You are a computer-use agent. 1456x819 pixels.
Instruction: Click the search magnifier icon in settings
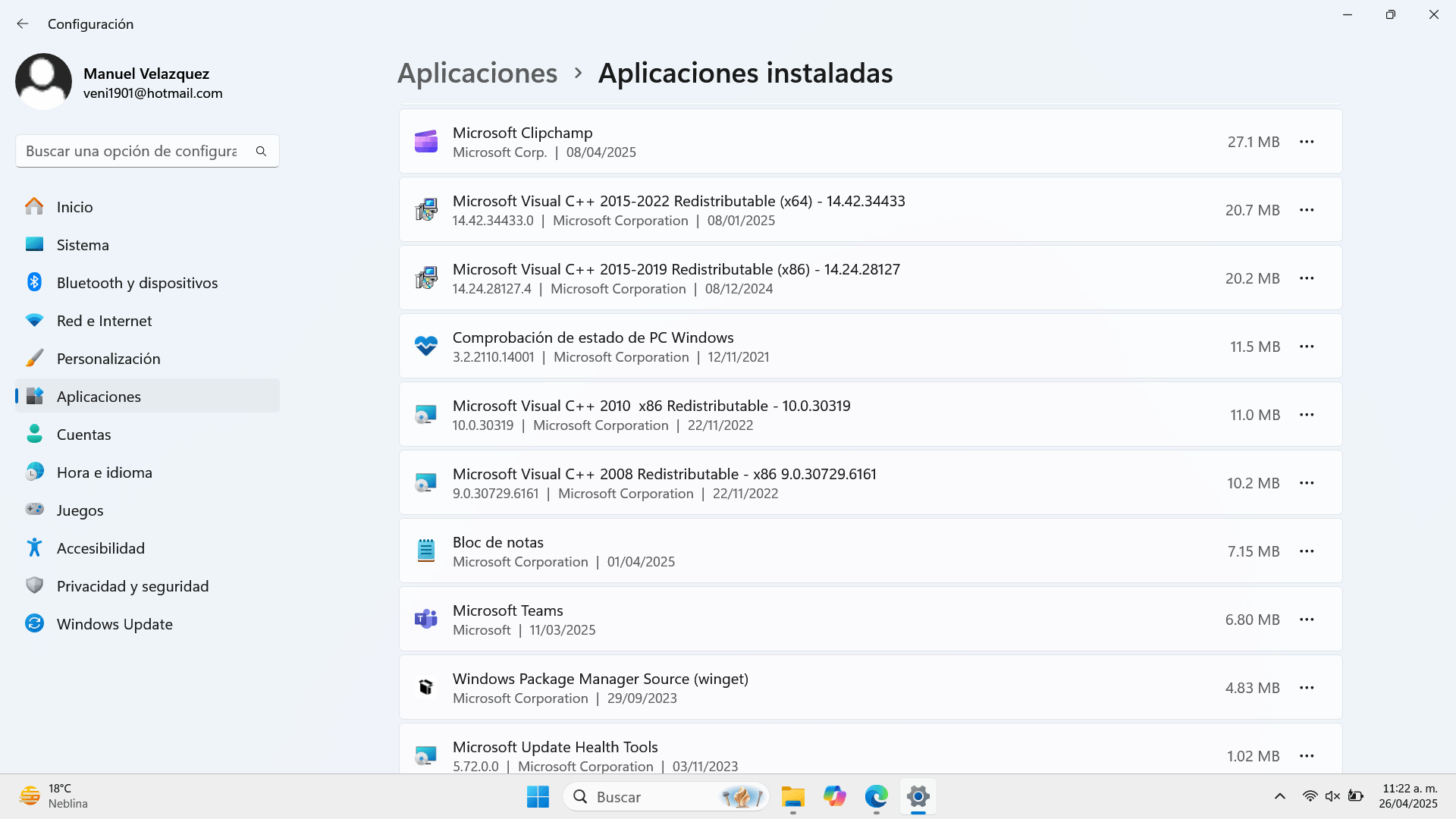pyautogui.click(x=261, y=152)
